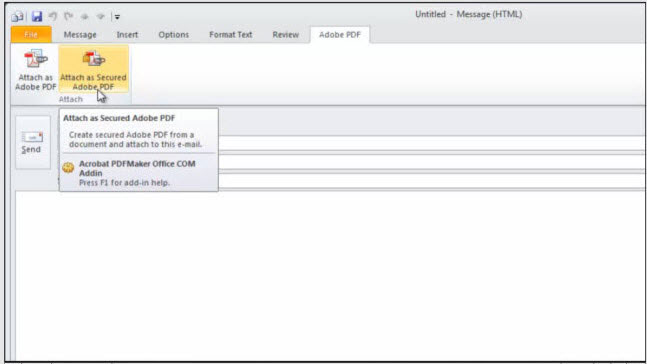This screenshot has height=364, width=647.
Task: Send the email message
Action: pos(33,142)
